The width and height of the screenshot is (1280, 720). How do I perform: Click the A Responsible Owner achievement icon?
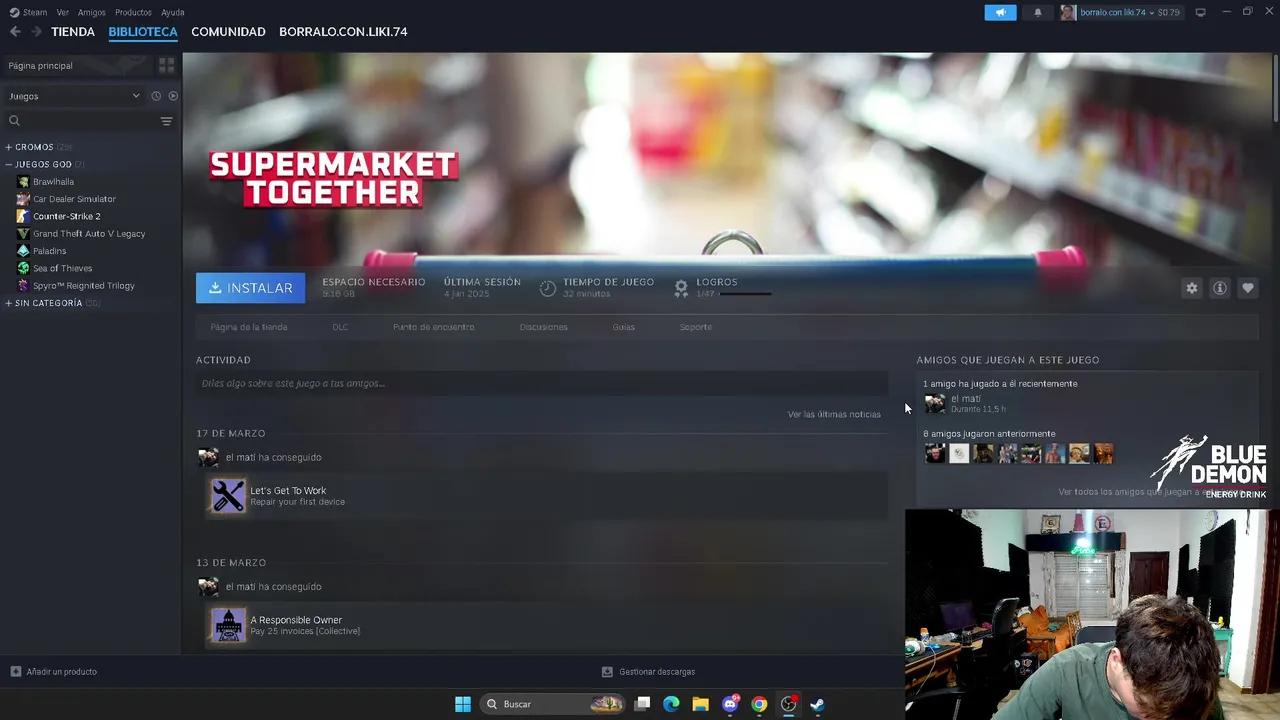pyautogui.click(x=228, y=625)
